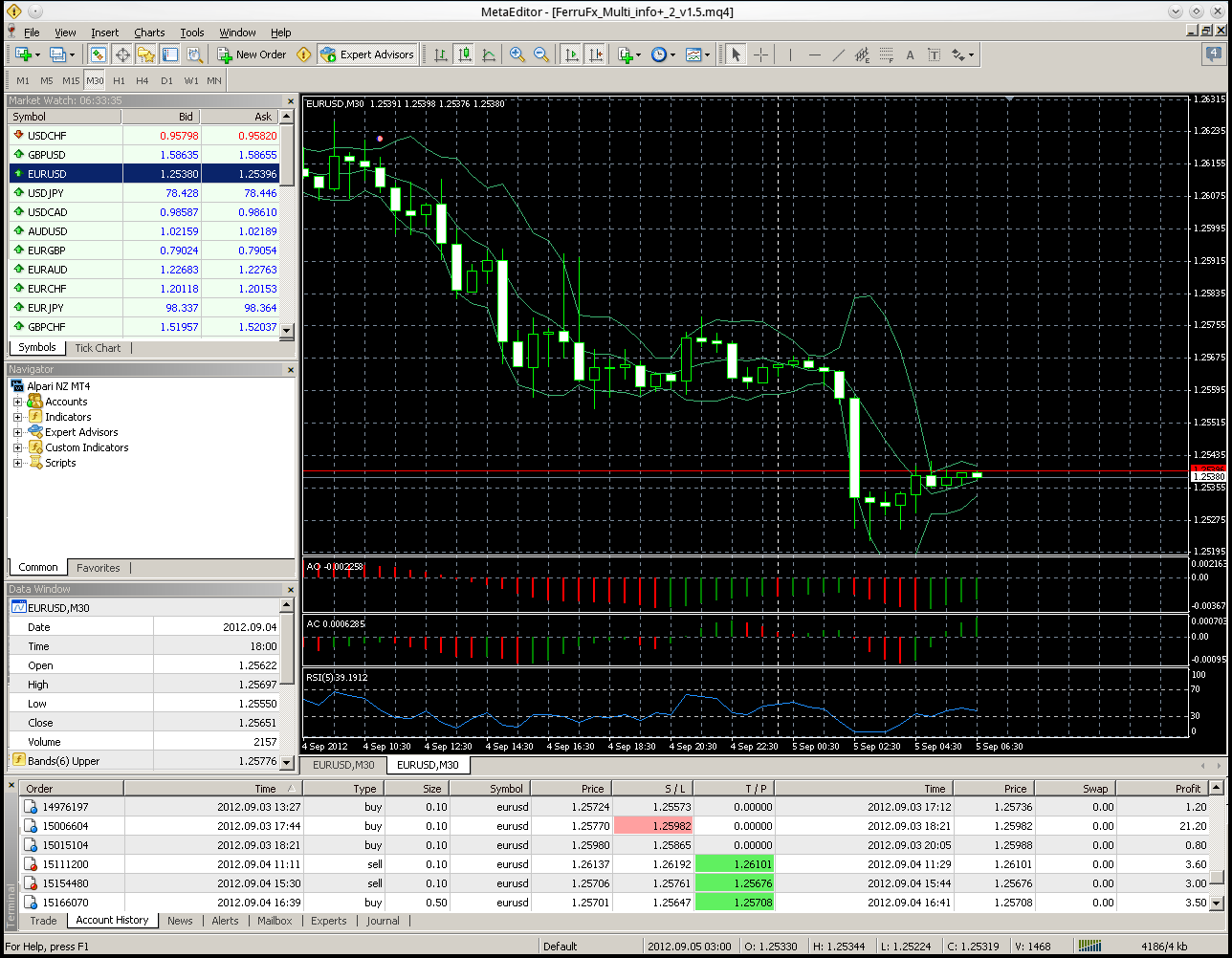Switch chart to line chart style
The width and height of the screenshot is (1232, 958).
pos(488,54)
